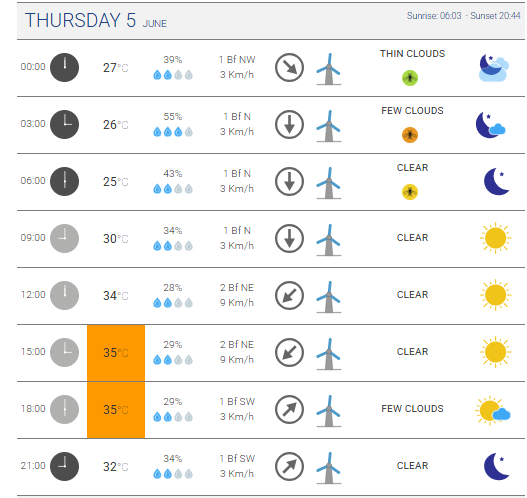
Task: Click the sun icon for 09:00
Action: click(495, 238)
